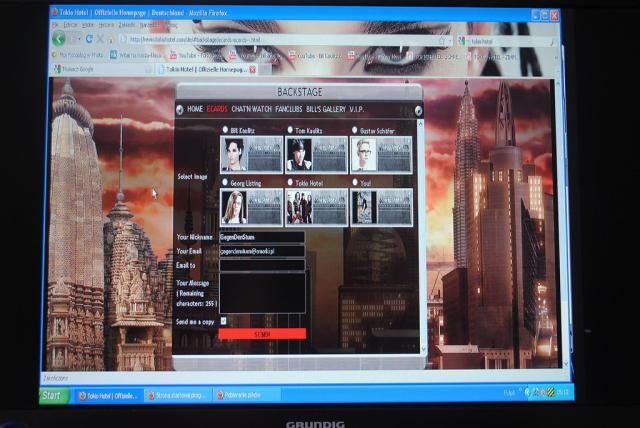This screenshot has height=428, width=640.
Task: Click the Email to input field
Action: (262, 266)
